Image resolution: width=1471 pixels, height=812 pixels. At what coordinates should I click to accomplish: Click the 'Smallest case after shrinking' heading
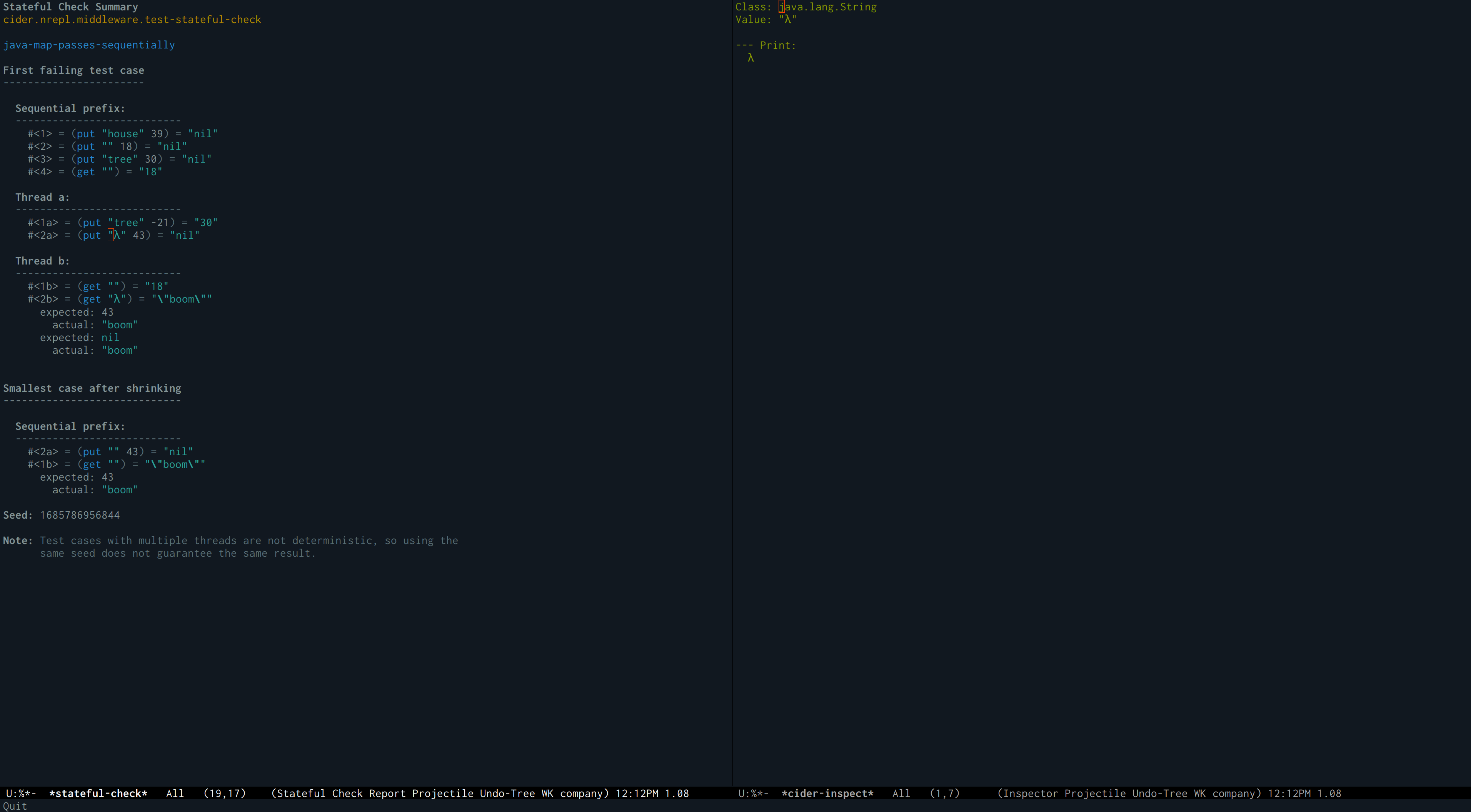coord(92,388)
